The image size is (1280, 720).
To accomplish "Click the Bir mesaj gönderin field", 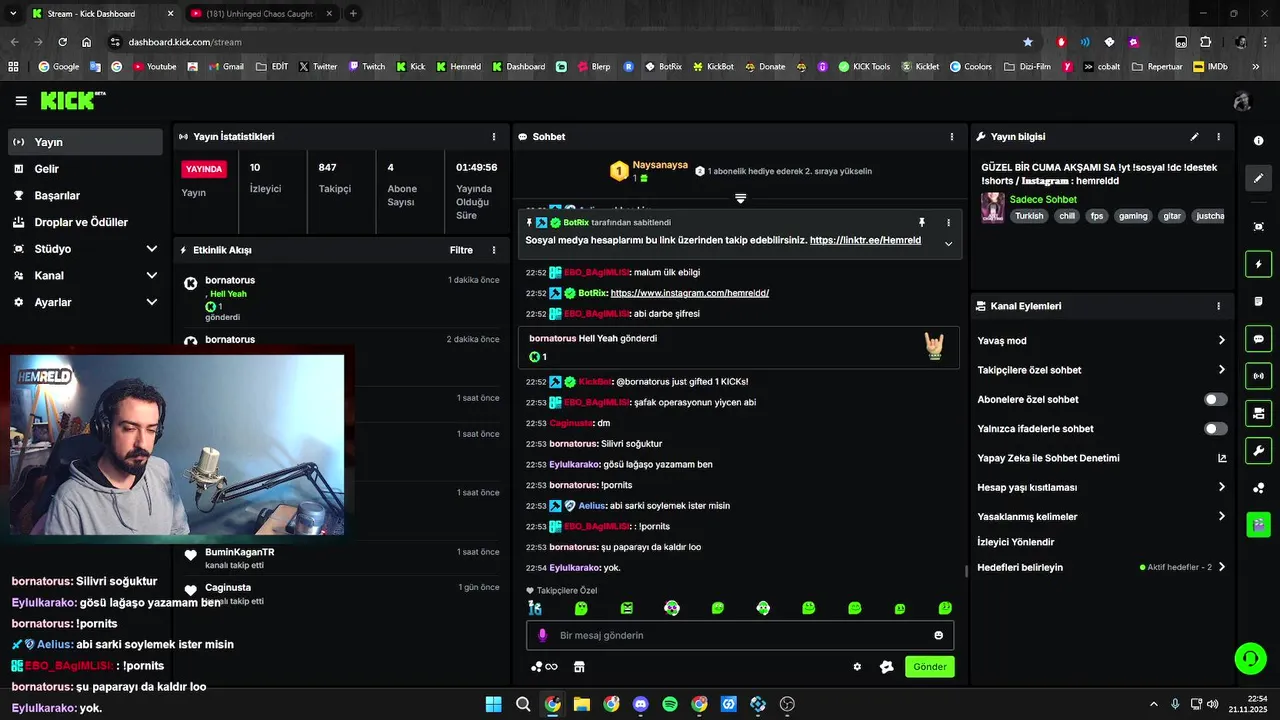I will coord(740,635).
